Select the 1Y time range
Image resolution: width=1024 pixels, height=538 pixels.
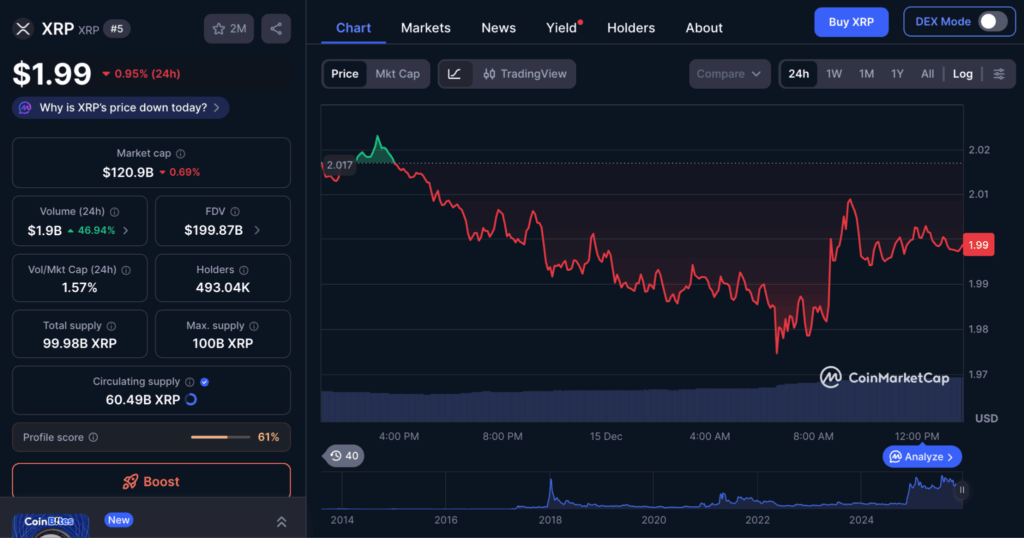tap(897, 74)
